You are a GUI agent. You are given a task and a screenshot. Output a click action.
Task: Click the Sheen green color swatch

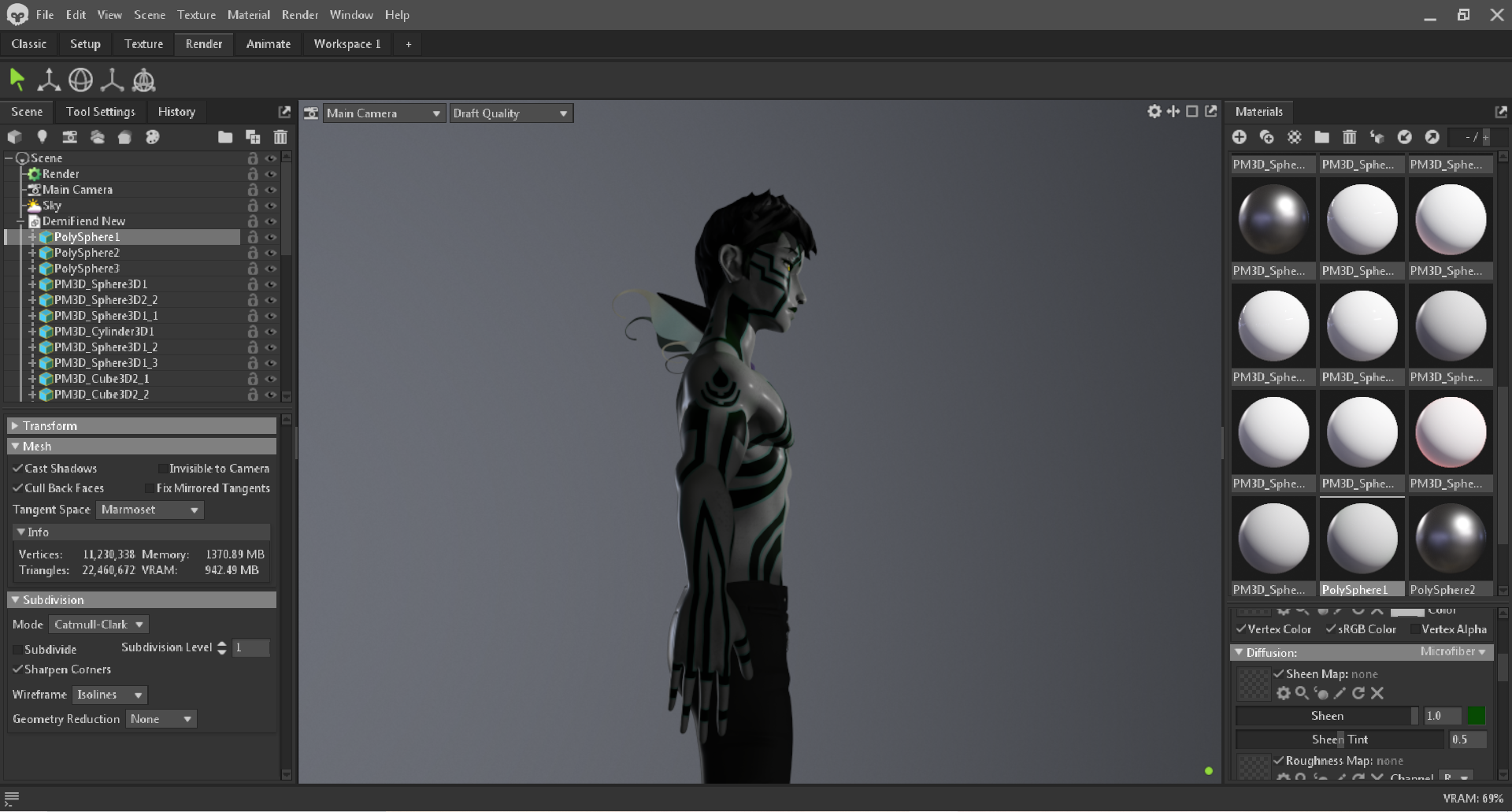click(1476, 716)
